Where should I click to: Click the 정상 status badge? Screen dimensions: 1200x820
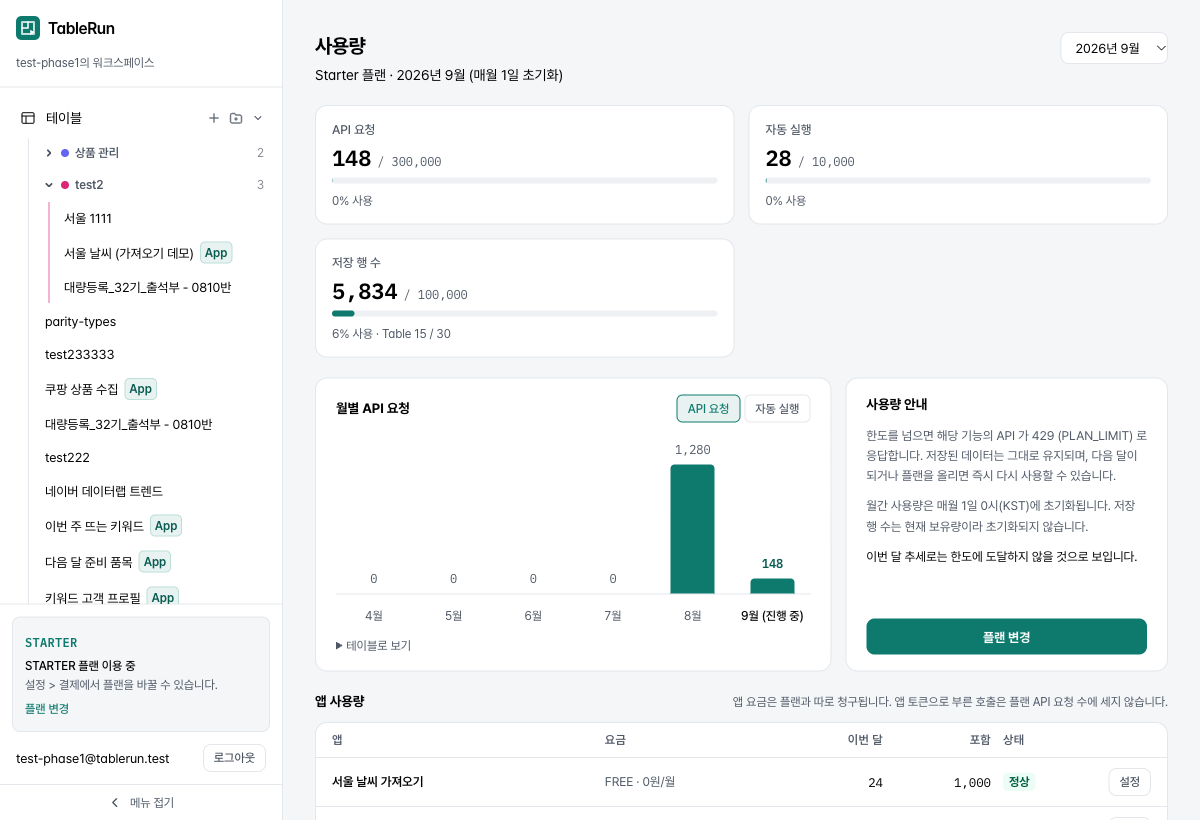pos(1019,782)
